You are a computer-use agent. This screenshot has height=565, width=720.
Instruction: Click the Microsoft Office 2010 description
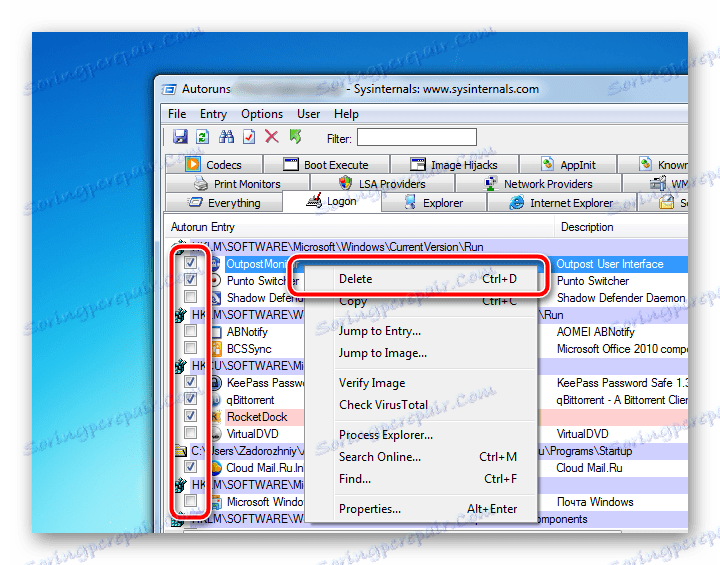pyautogui.click(x=622, y=349)
